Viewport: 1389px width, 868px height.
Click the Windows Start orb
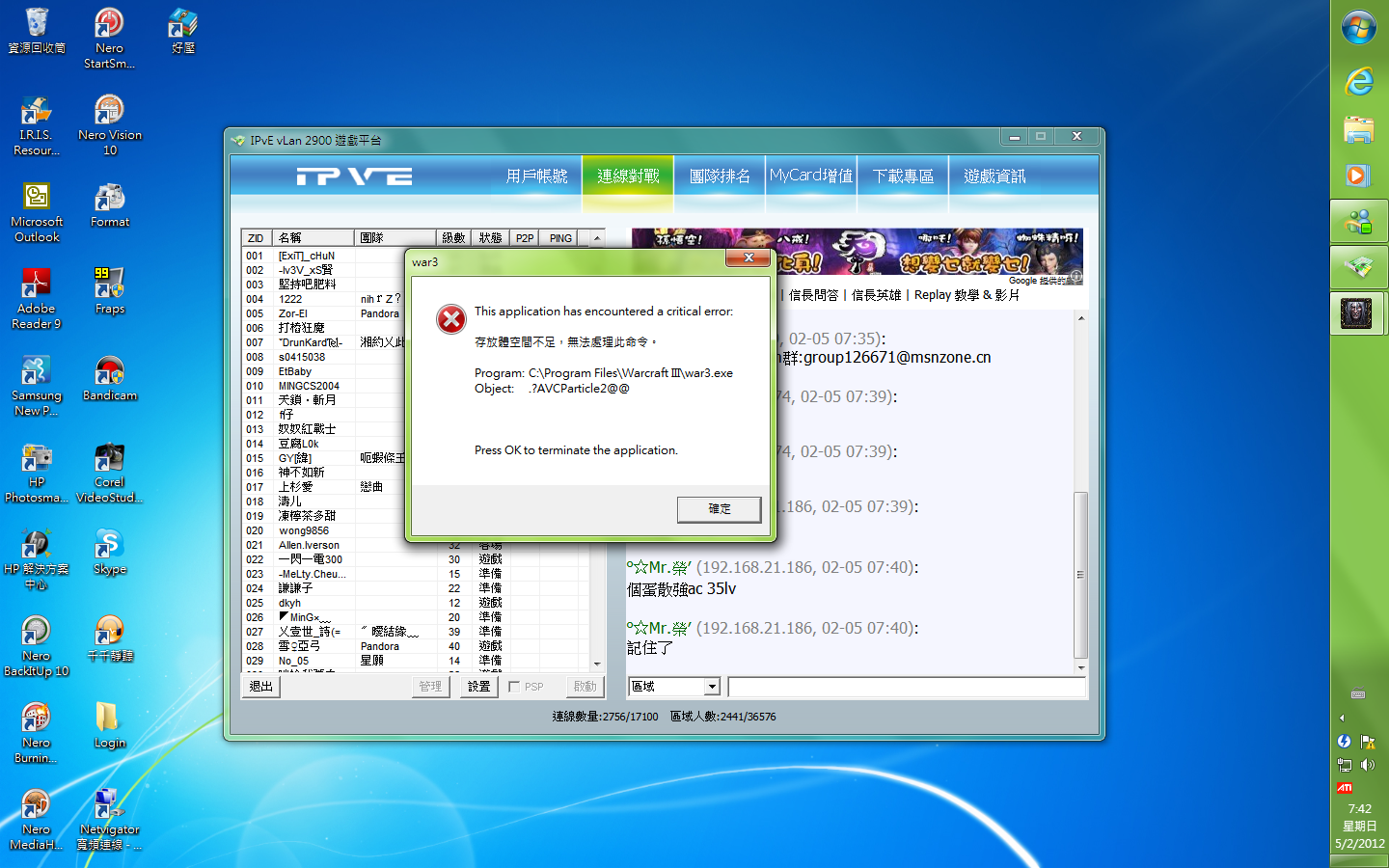pyautogui.click(x=1358, y=27)
